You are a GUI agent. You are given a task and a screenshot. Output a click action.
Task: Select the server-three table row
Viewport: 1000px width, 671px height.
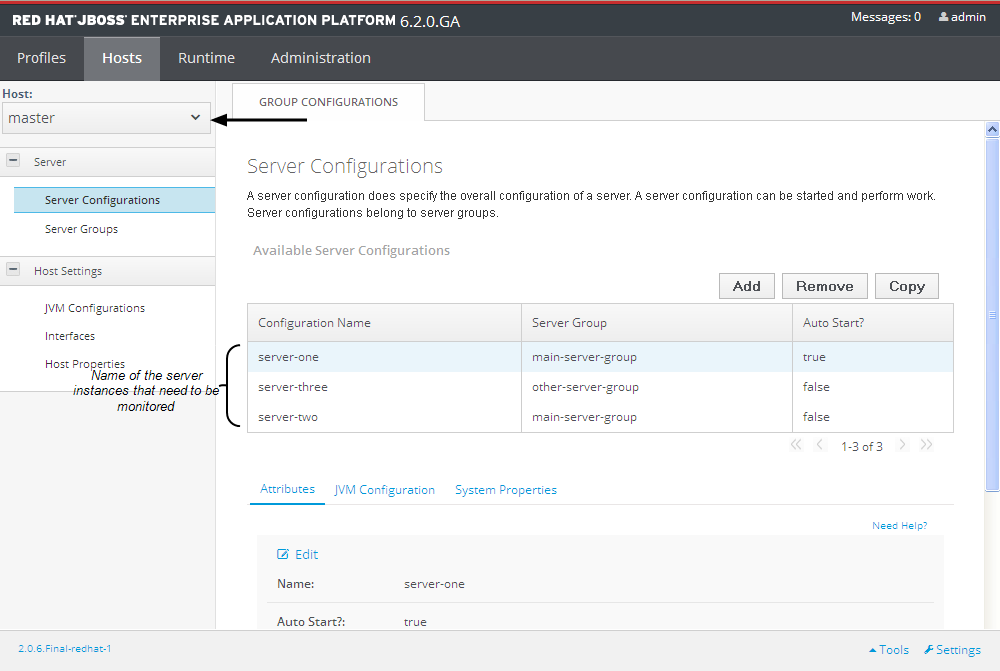point(600,387)
